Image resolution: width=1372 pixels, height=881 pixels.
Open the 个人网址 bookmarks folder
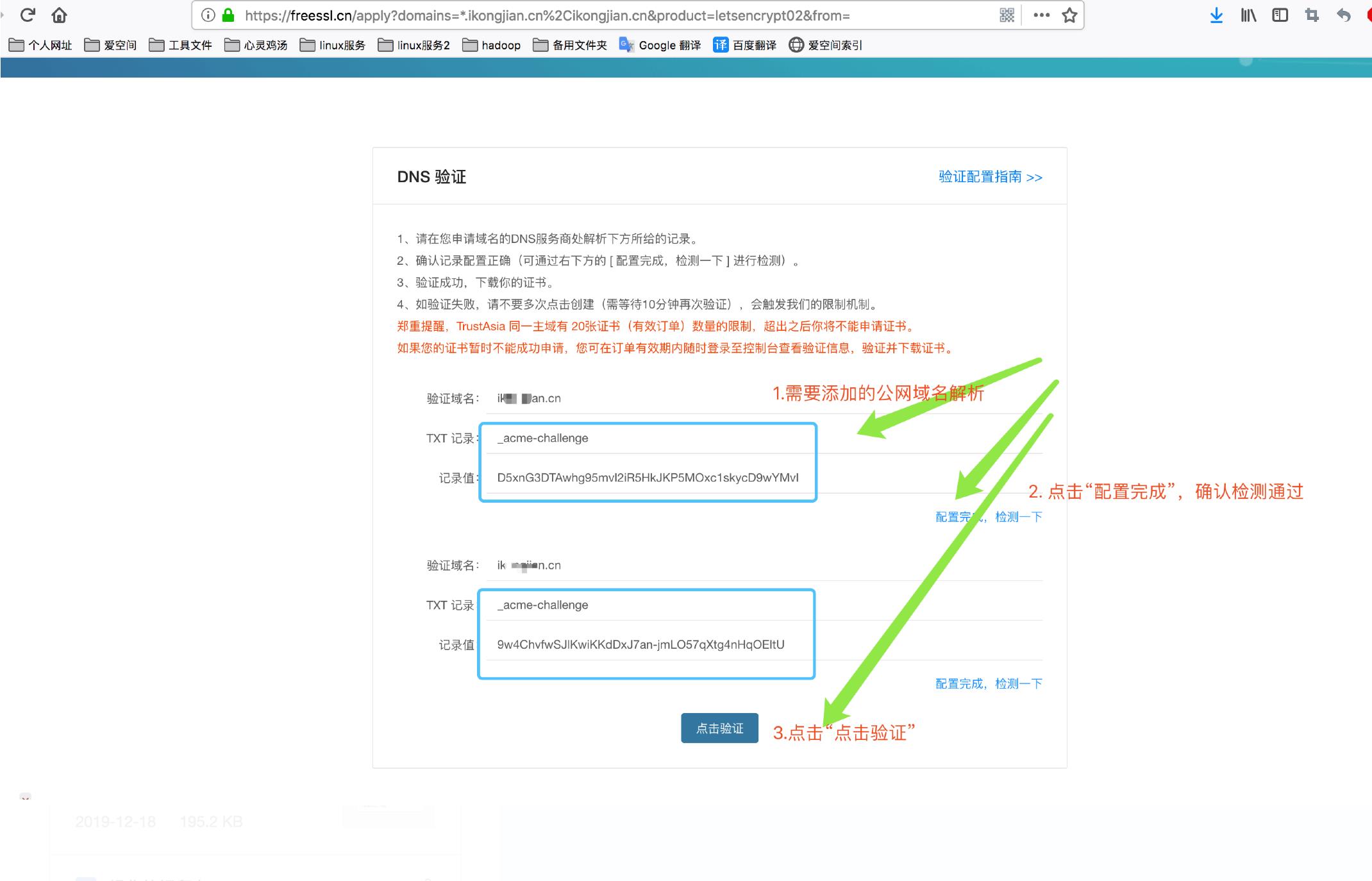[40, 45]
